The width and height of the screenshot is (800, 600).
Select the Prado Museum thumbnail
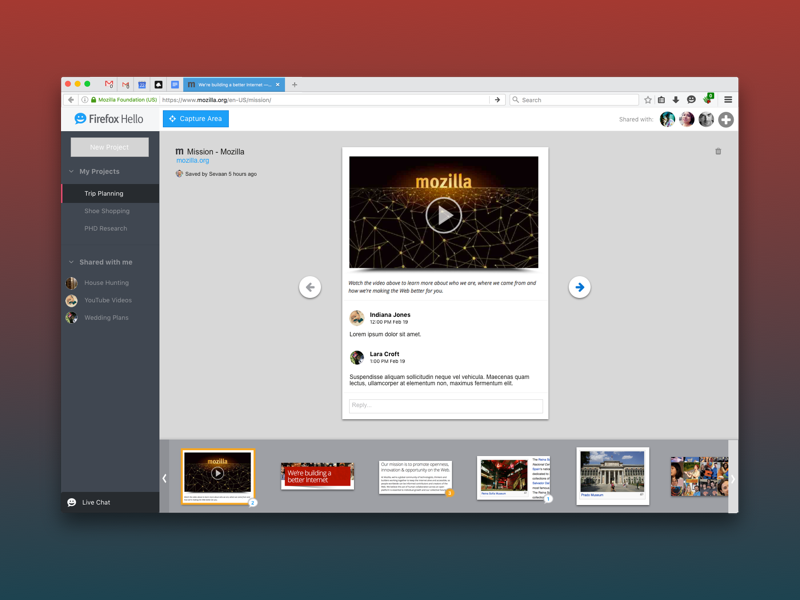point(613,476)
